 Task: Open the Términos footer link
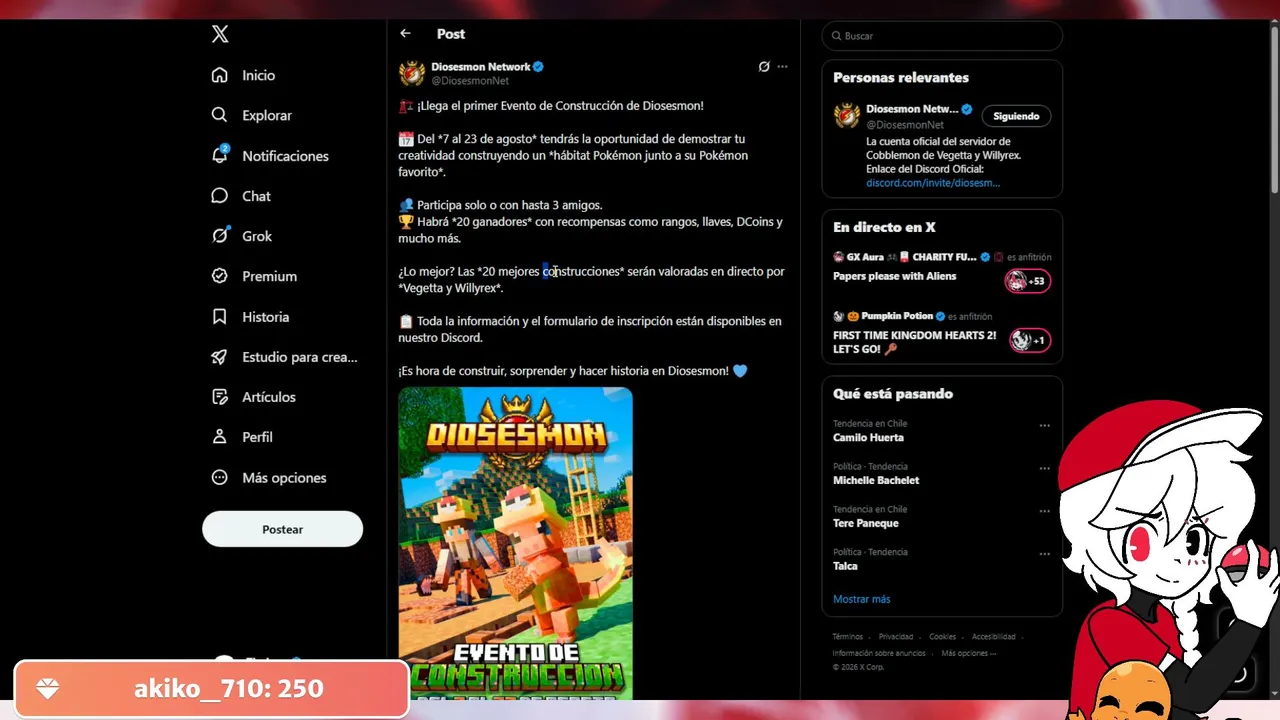point(847,637)
